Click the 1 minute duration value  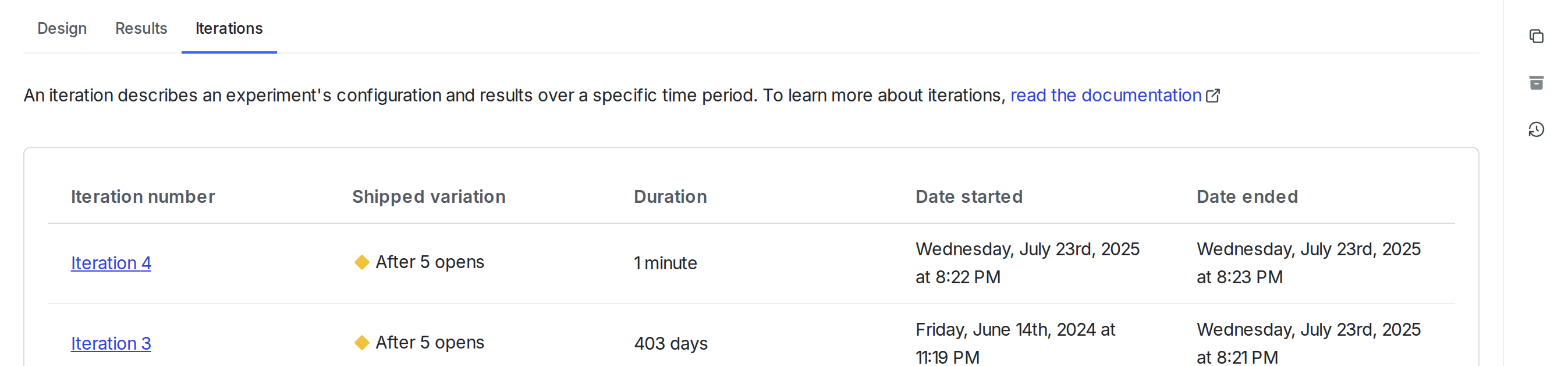coord(665,263)
